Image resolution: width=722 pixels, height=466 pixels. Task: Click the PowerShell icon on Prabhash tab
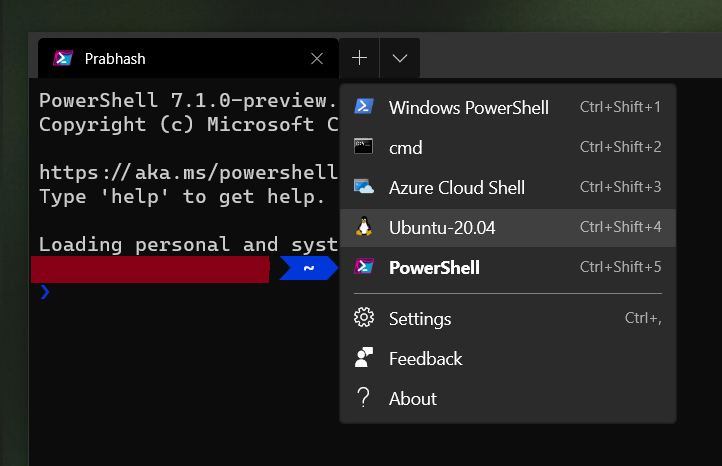pyautogui.click(x=63, y=58)
